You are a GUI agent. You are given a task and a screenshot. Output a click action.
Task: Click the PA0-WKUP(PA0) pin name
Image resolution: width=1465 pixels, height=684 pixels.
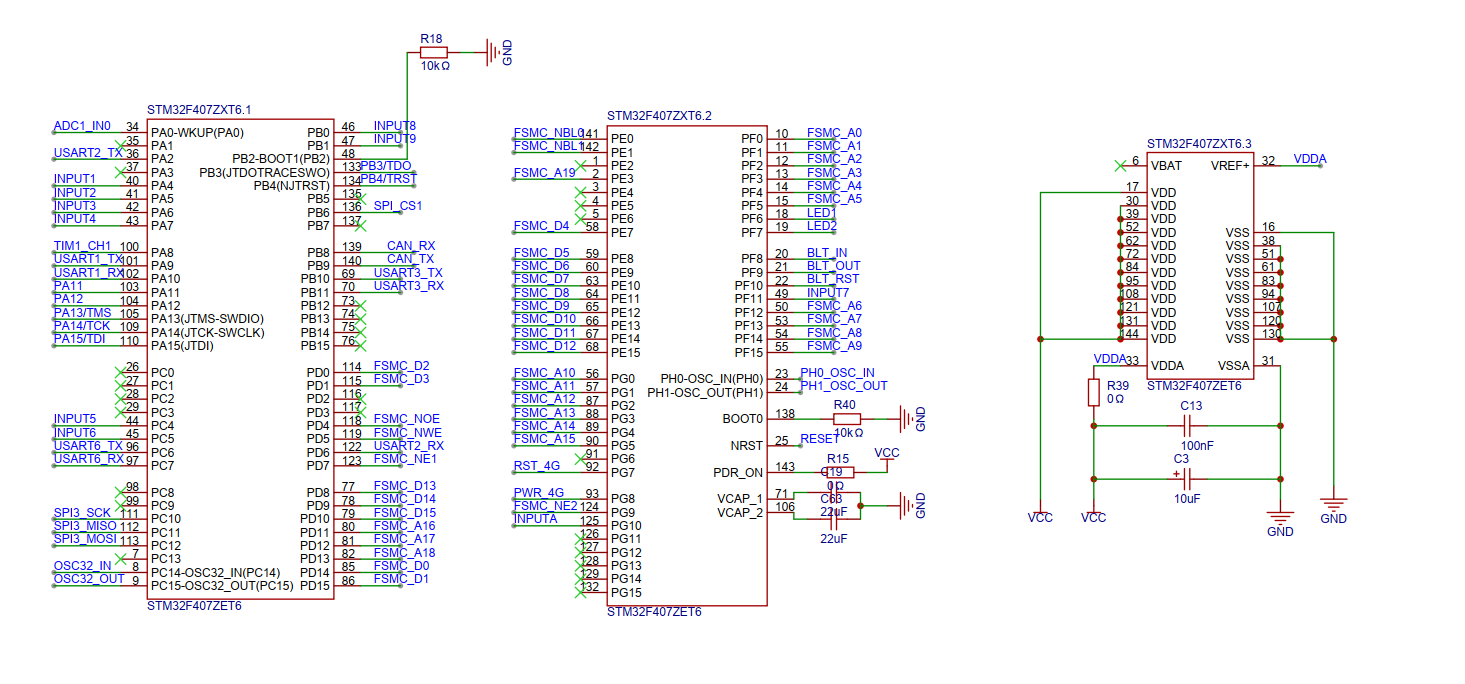(197, 133)
